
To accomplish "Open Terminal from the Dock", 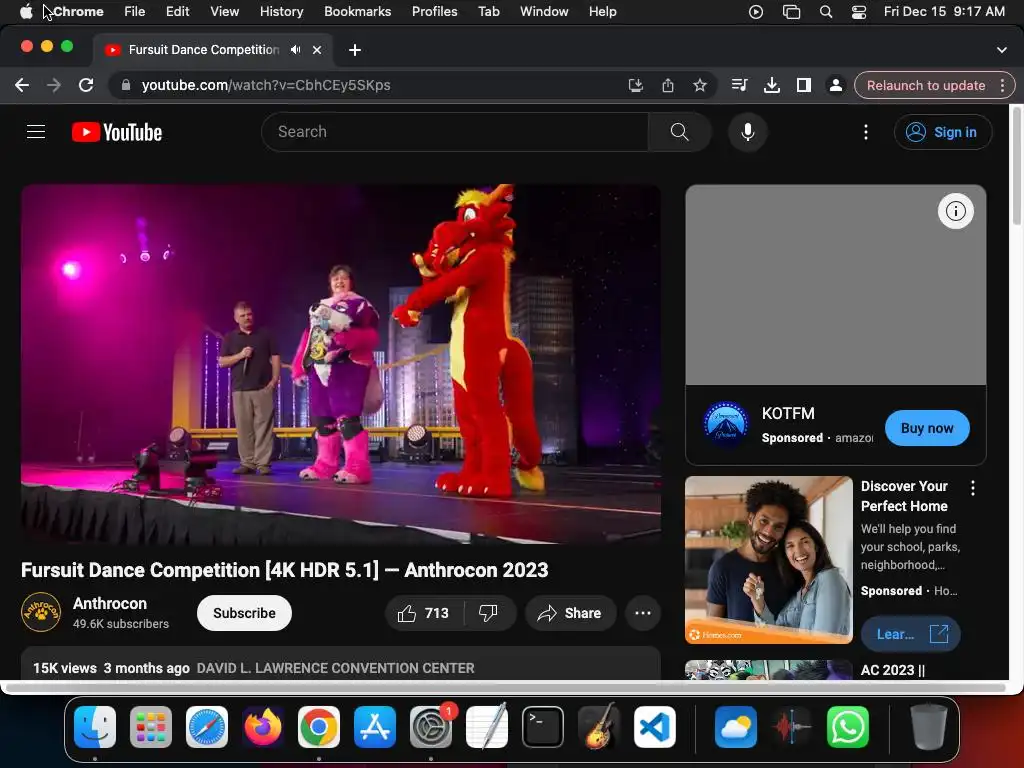I will tap(543, 727).
